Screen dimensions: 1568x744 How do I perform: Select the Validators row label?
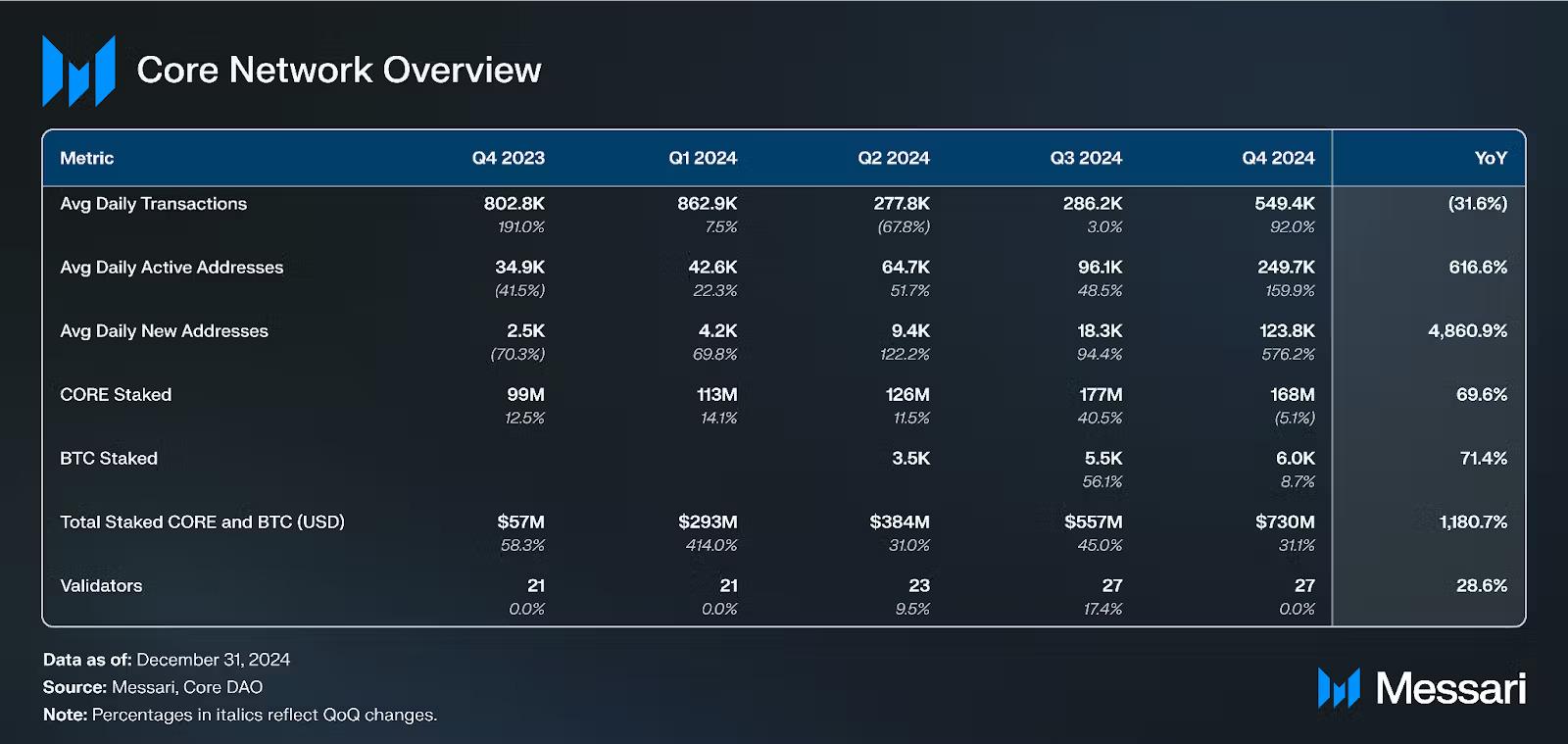[101, 586]
